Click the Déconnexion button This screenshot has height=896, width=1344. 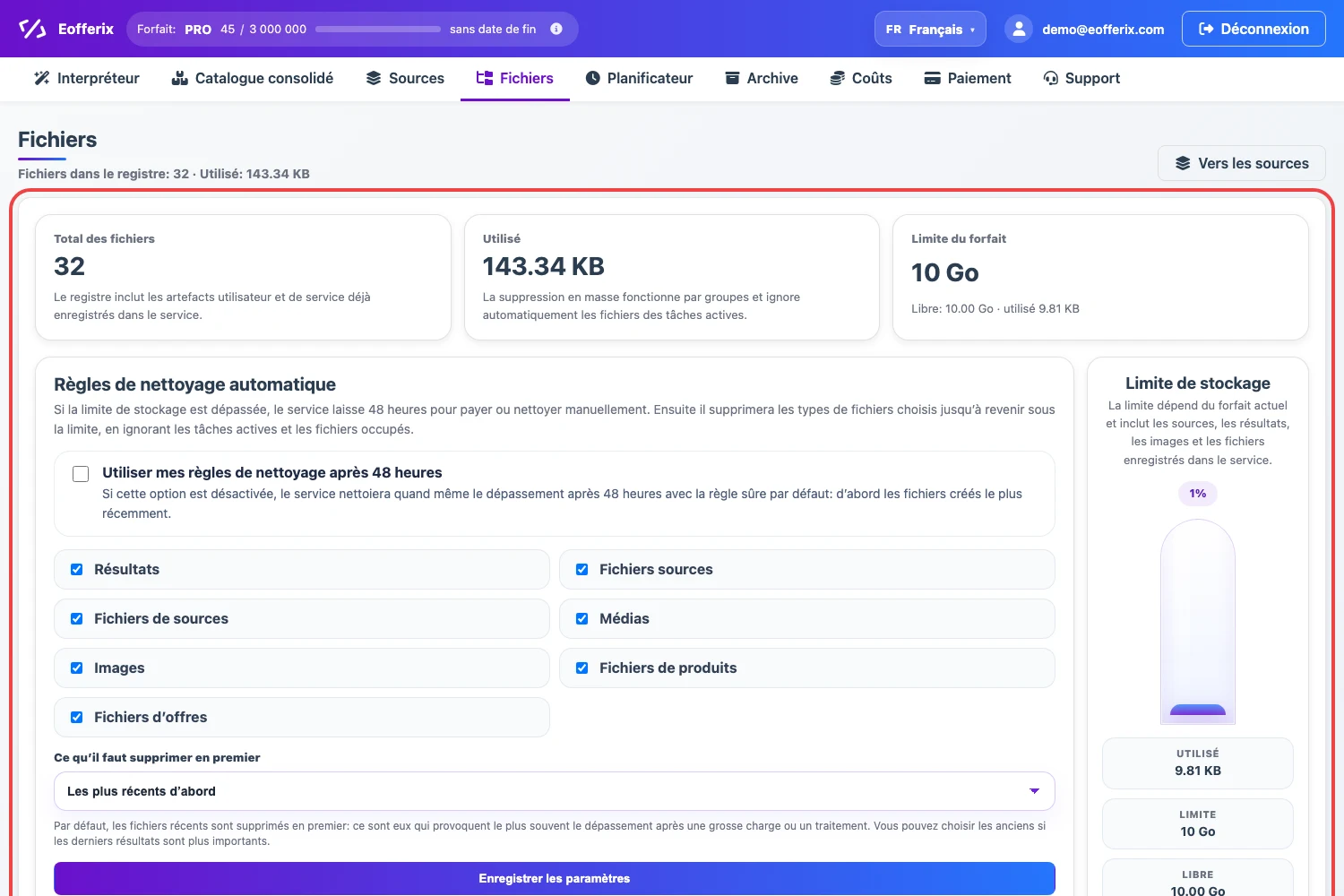pyautogui.click(x=1254, y=29)
